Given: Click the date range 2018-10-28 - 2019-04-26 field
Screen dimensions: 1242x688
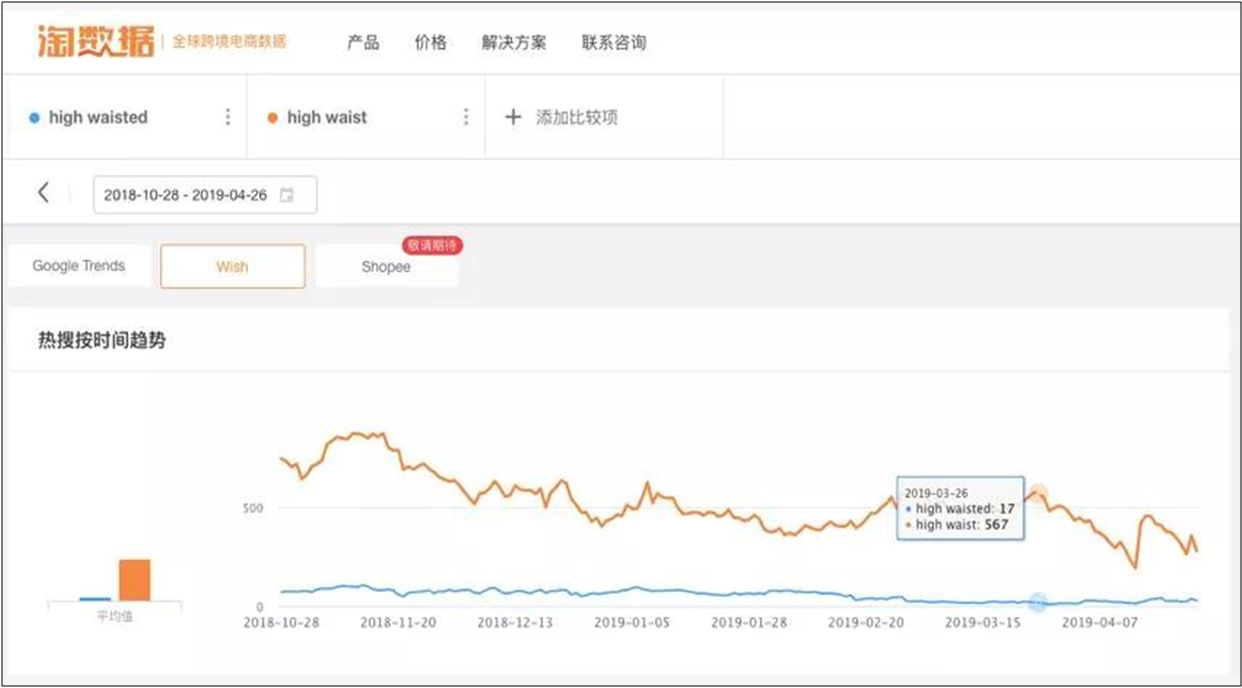Looking at the screenshot, I should point(186,195).
